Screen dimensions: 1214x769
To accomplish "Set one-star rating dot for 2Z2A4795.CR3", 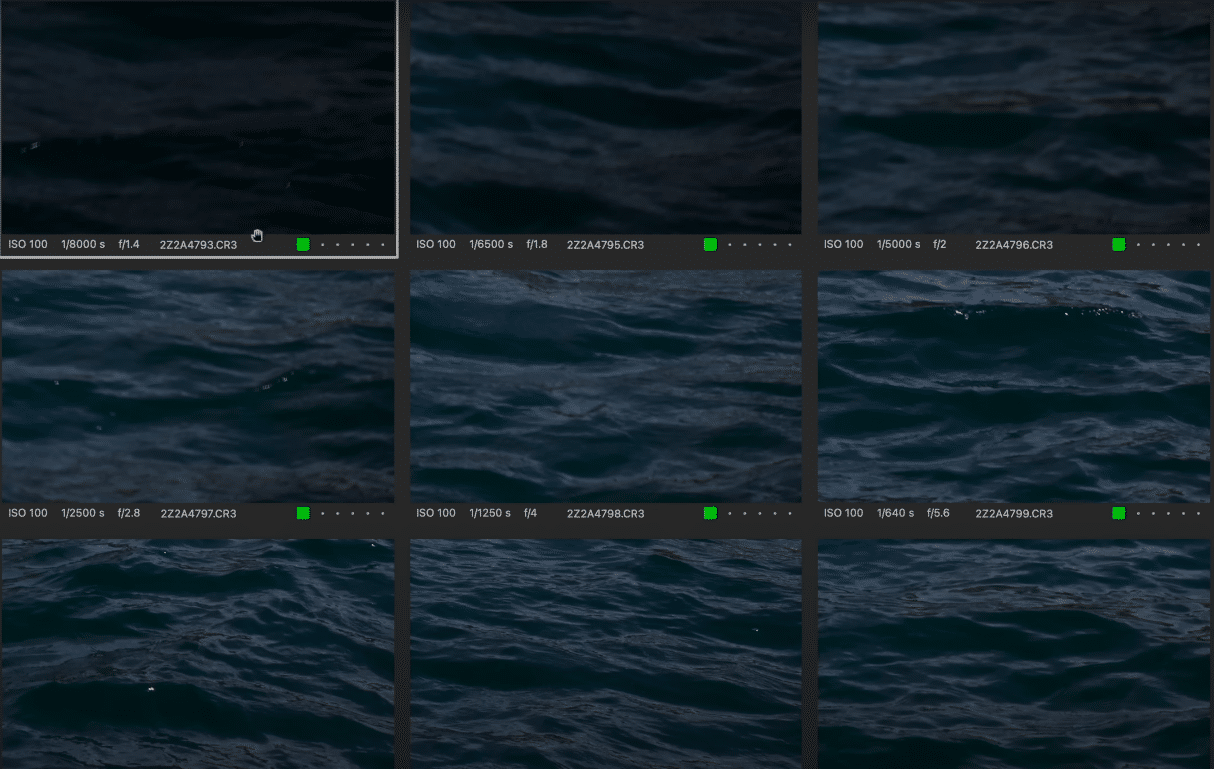I will [729, 245].
